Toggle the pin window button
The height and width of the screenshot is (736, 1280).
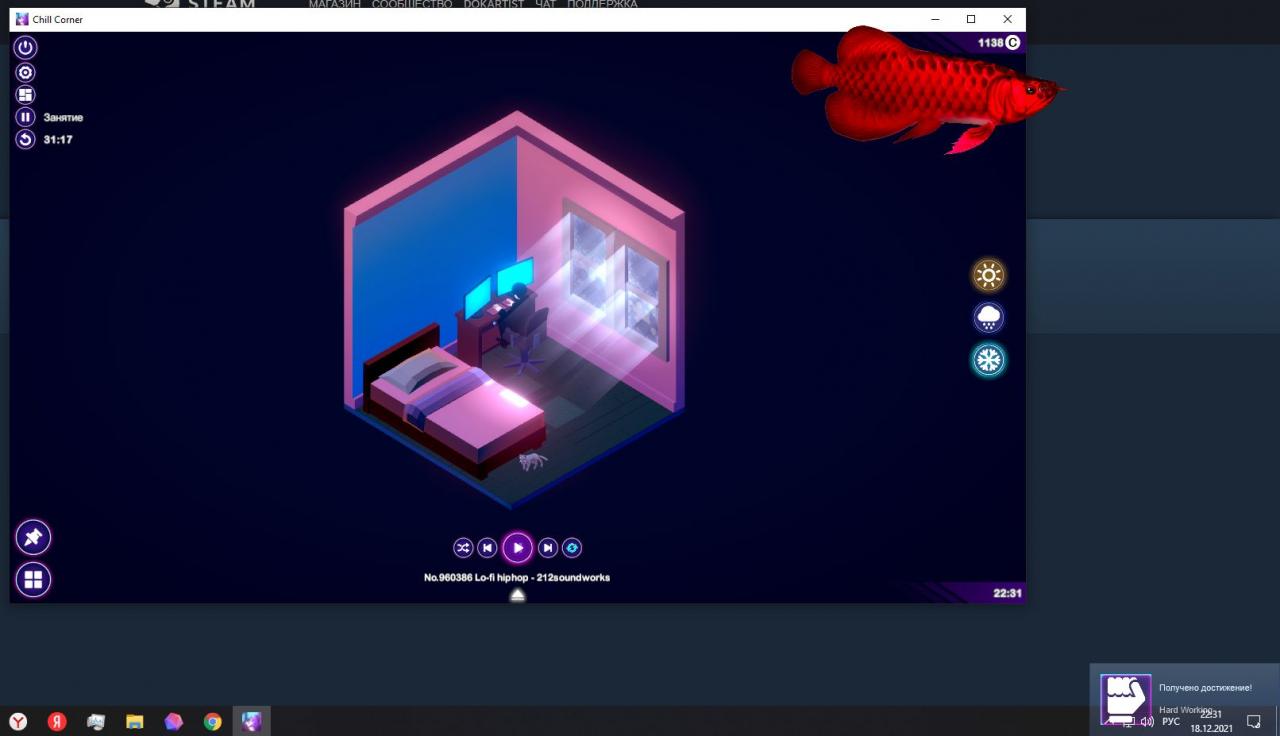tap(33, 537)
